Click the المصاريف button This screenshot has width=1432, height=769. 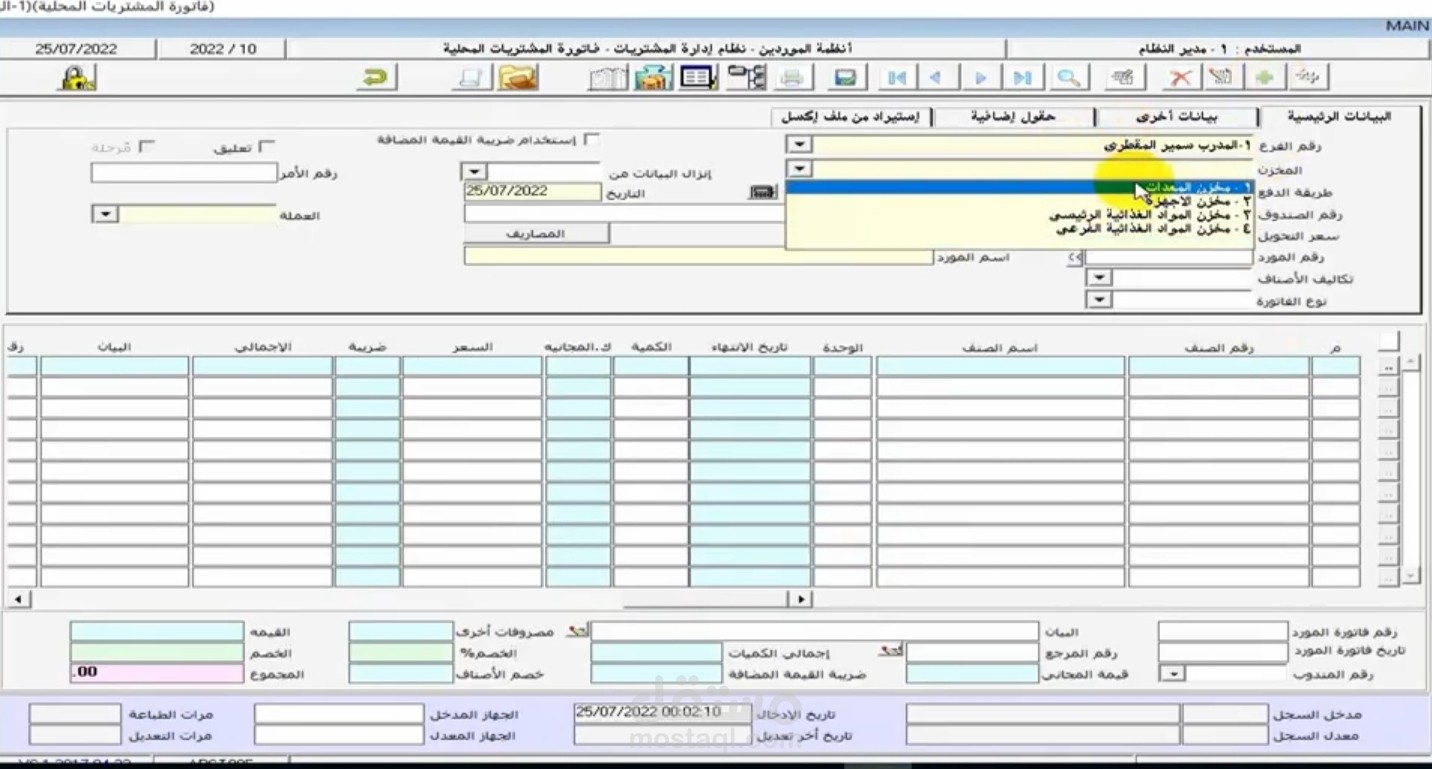click(x=536, y=233)
